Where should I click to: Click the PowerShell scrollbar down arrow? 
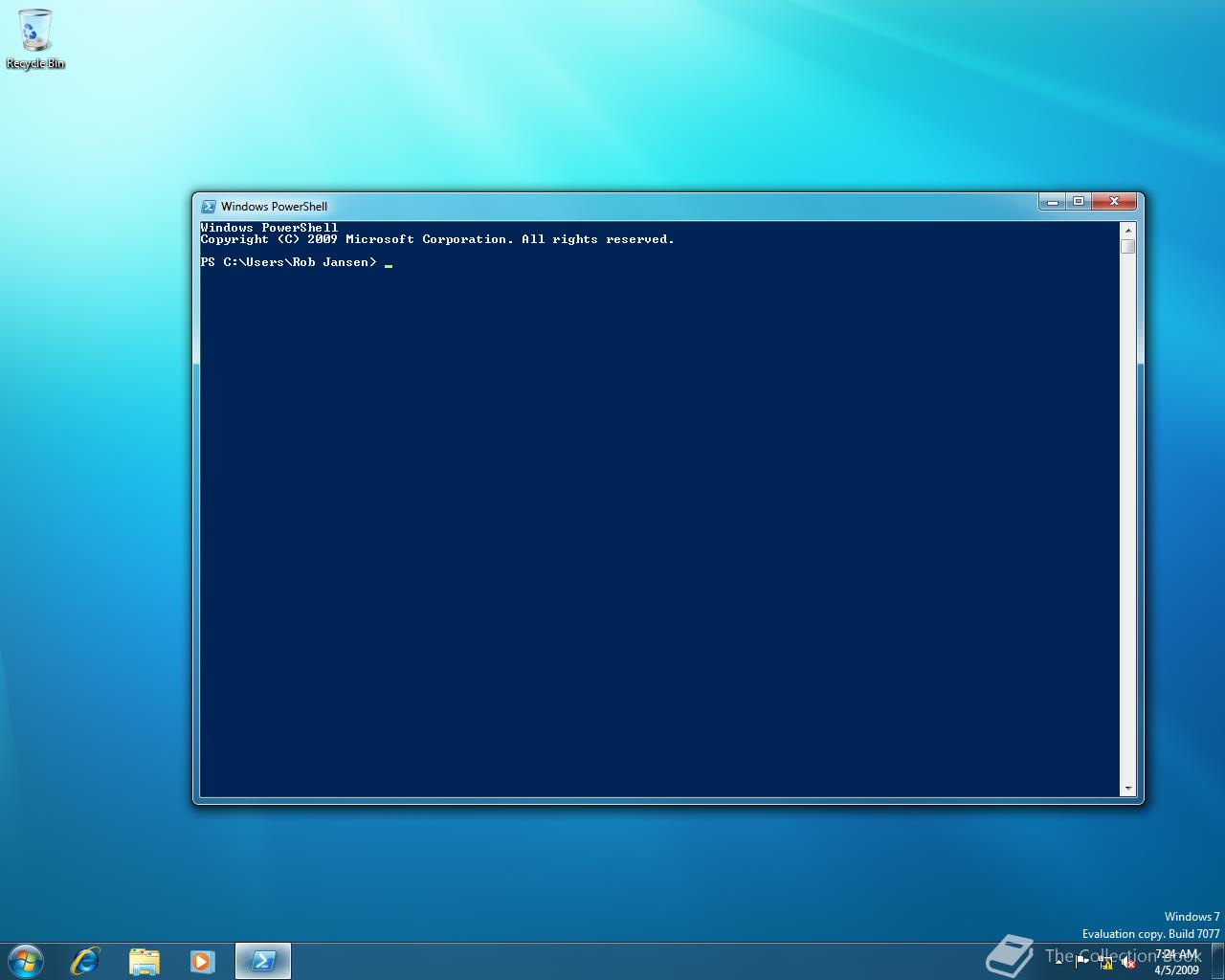(x=1128, y=789)
